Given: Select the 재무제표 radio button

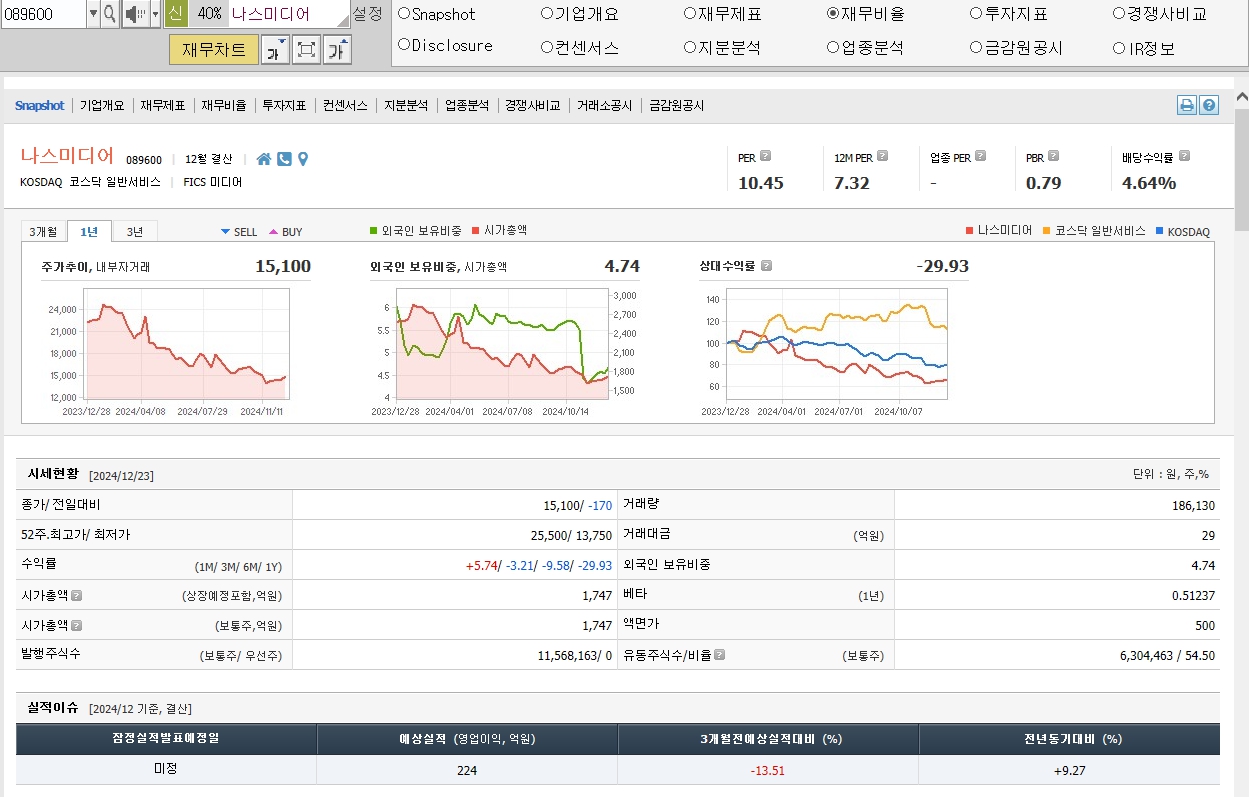Looking at the screenshot, I should [690, 14].
